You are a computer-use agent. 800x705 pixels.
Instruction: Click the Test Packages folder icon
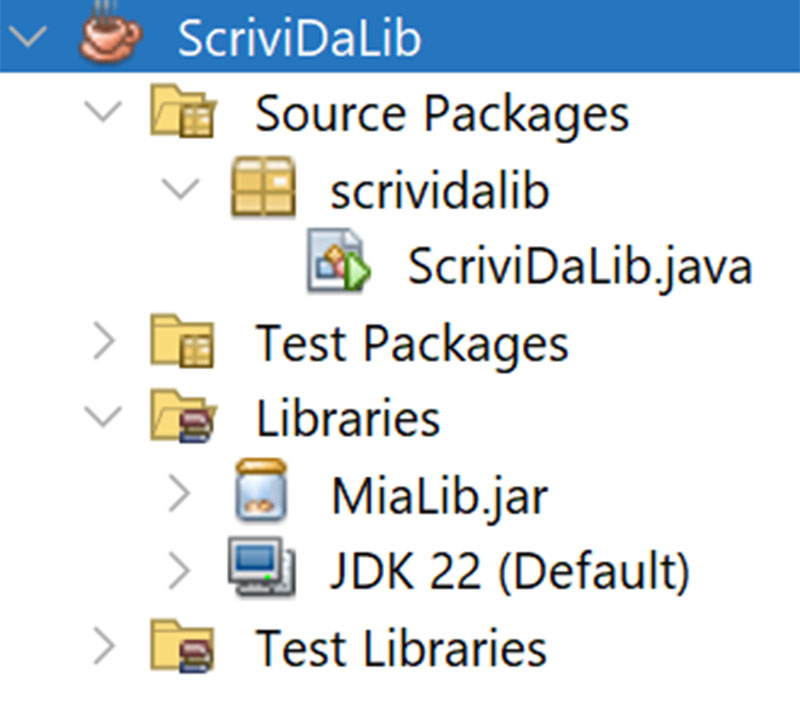click(x=183, y=341)
